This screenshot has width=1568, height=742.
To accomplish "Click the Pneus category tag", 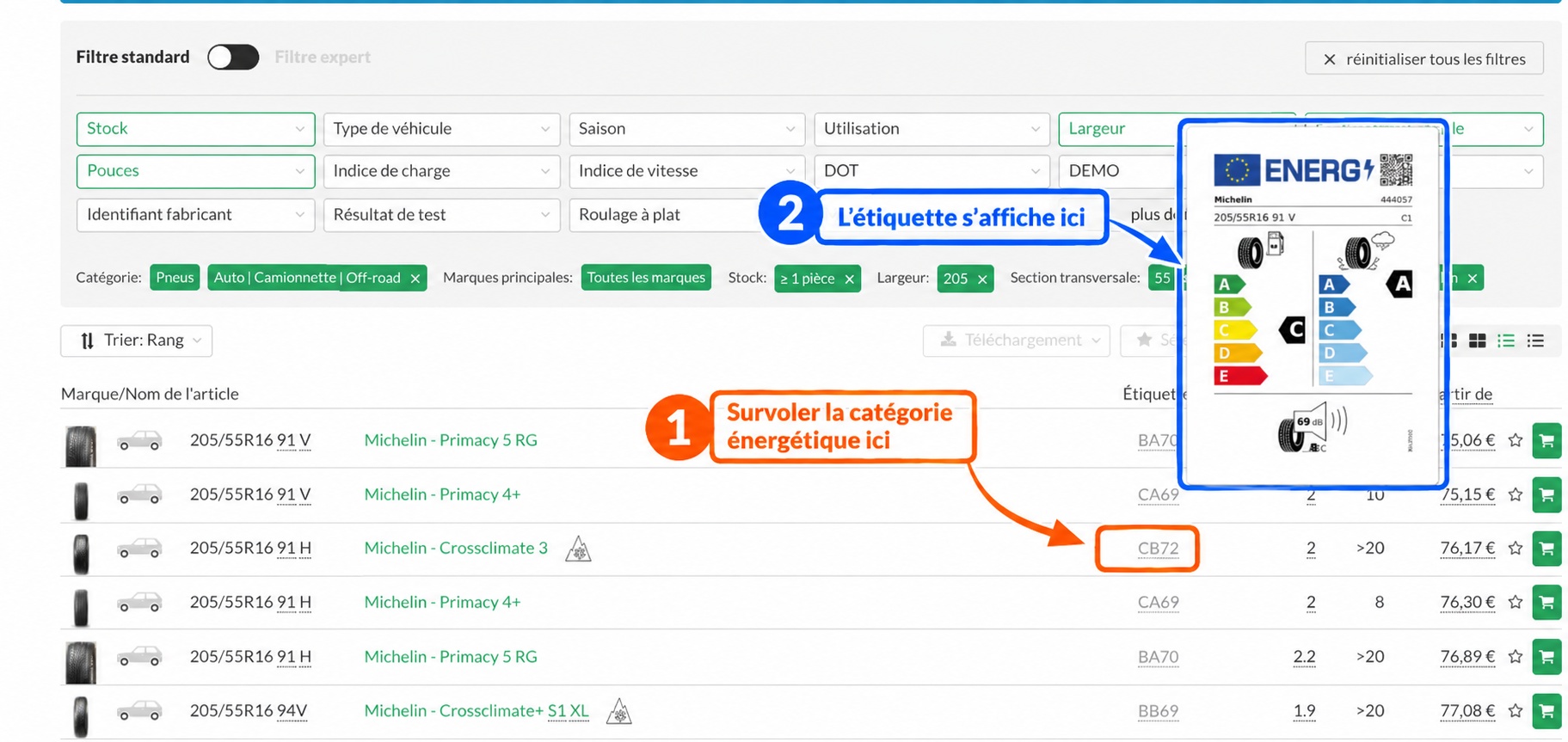I will (175, 278).
